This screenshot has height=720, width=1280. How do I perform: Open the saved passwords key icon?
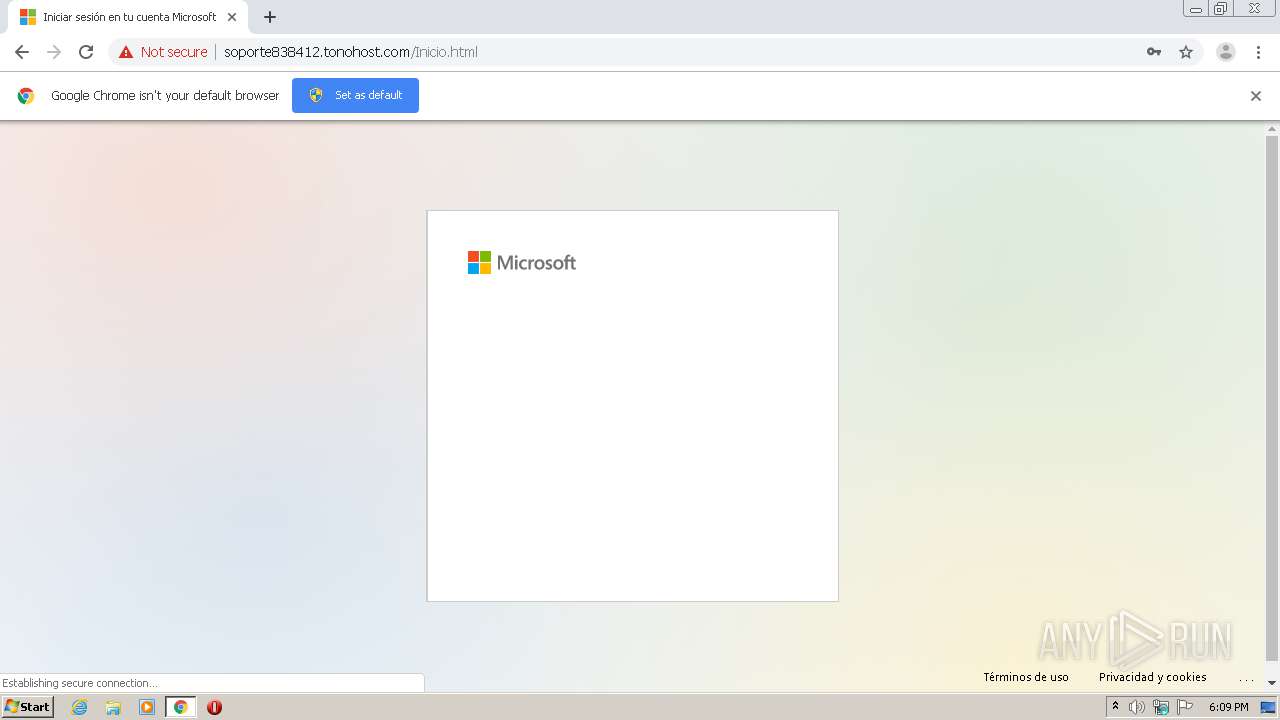coord(1154,52)
